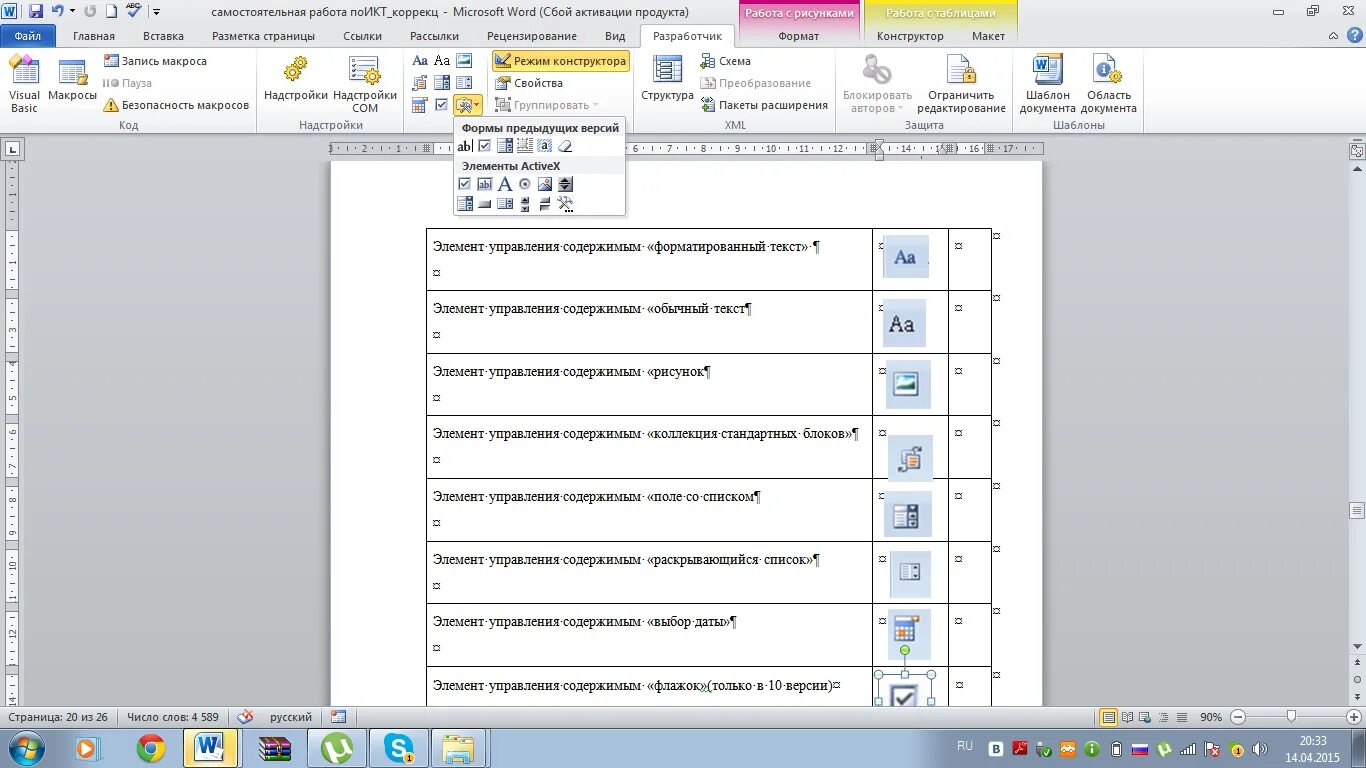Viewport: 1366px width, 768px height.
Task: Insert picture content control from ribbon
Action: [x=464, y=61]
